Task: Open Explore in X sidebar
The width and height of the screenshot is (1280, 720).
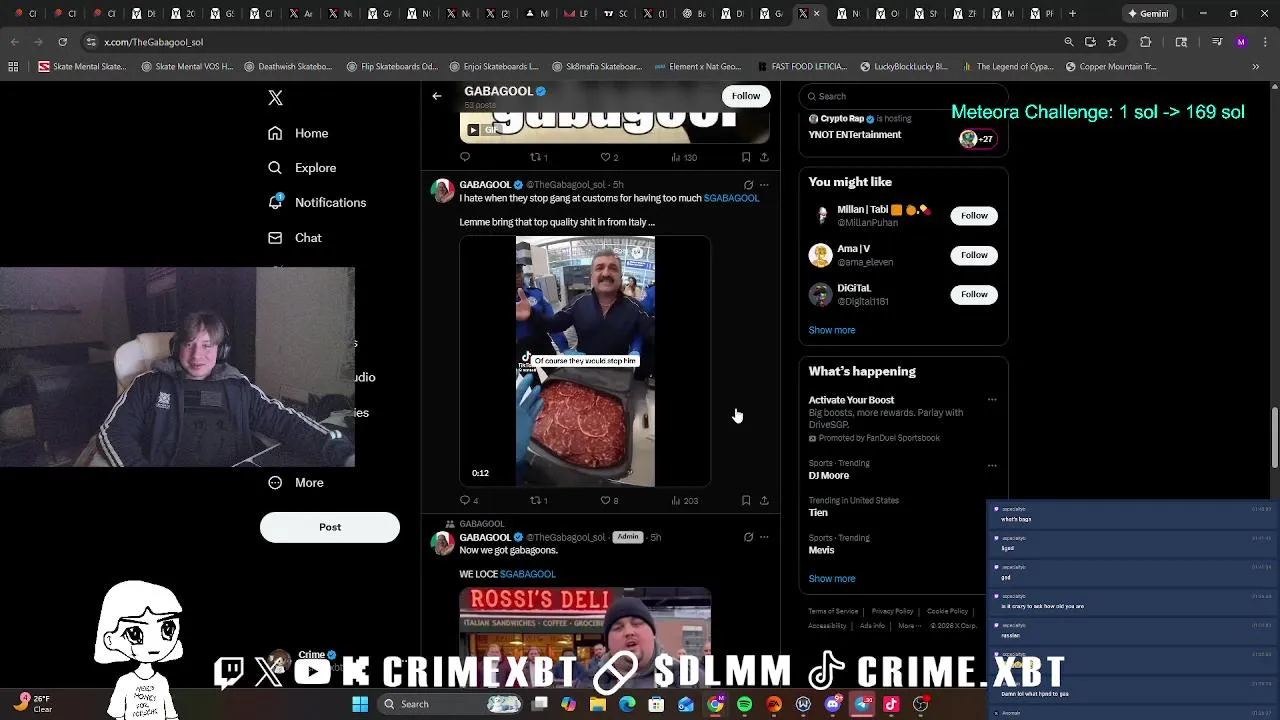Action: (x=302, y=168)
